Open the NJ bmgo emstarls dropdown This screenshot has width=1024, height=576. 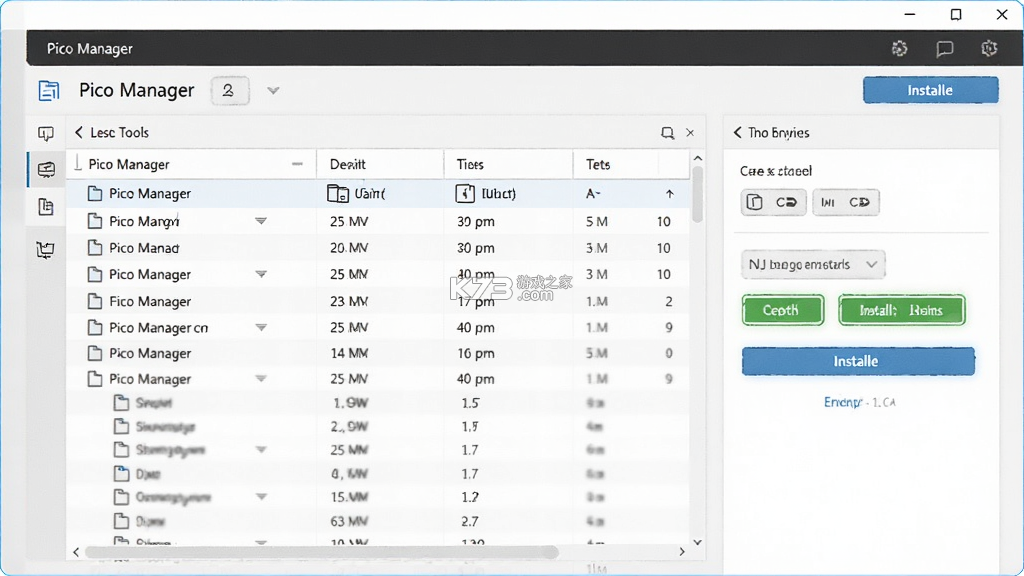pyautogui.click(x=813, y=264)
